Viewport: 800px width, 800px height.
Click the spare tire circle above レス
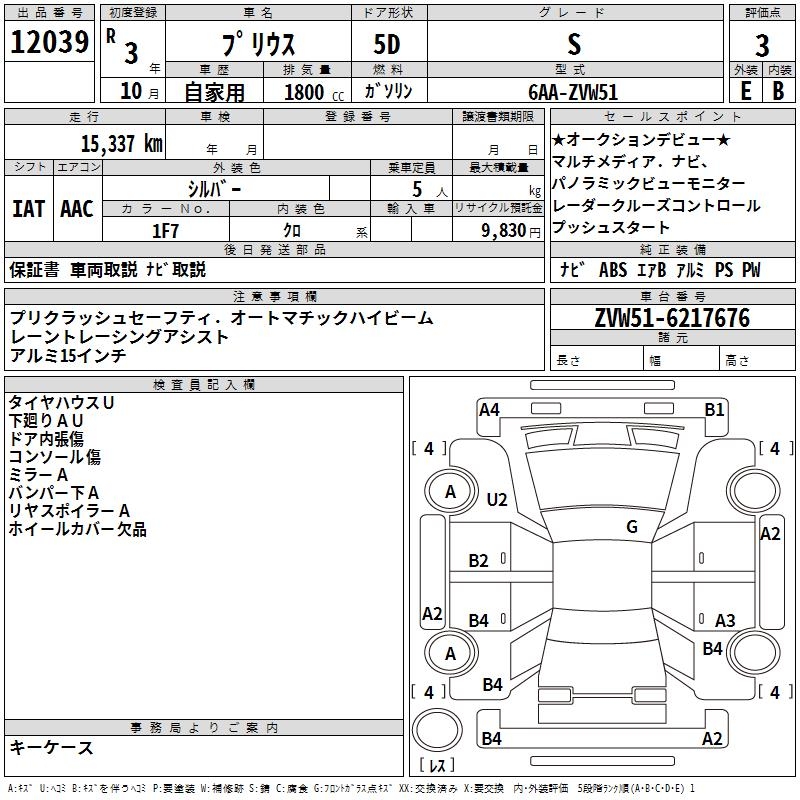[437, 730]
